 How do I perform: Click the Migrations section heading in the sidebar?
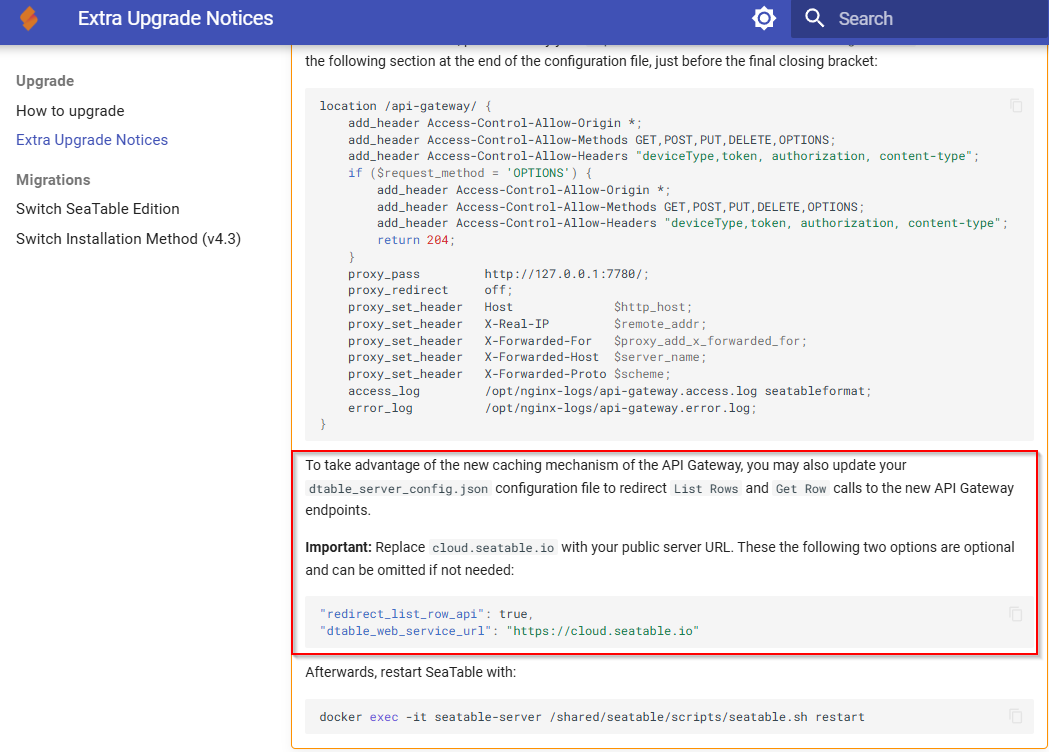coord(53,180)
